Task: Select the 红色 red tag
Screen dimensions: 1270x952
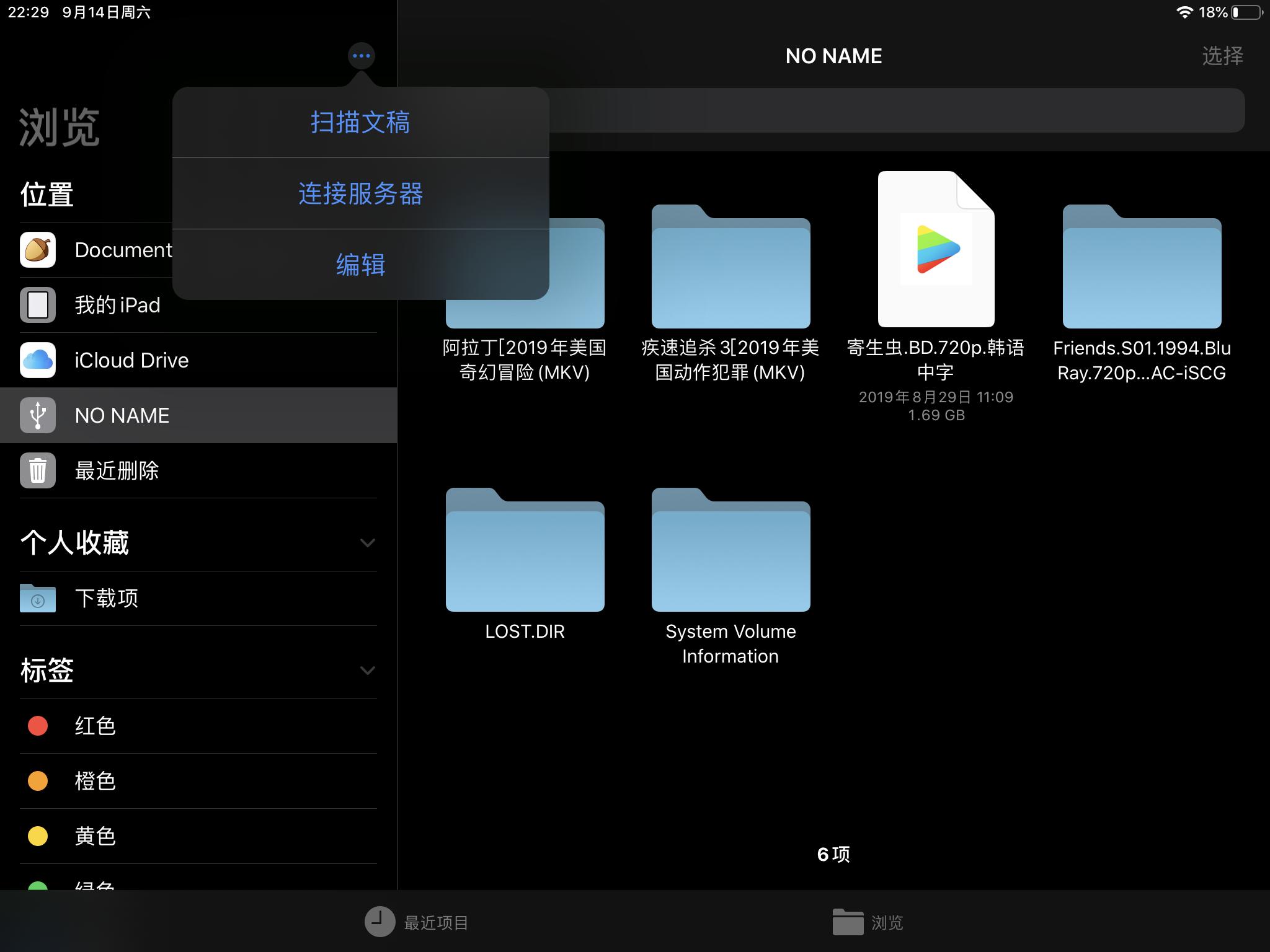Action: pos(94,726)
